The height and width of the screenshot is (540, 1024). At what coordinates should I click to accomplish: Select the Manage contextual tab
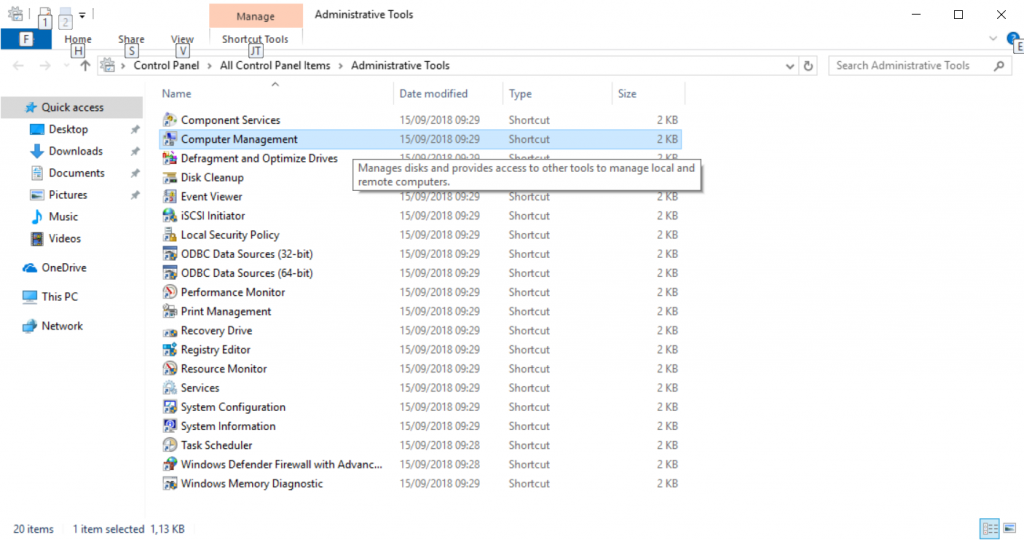pyautogui.click(x=255, y=16)
